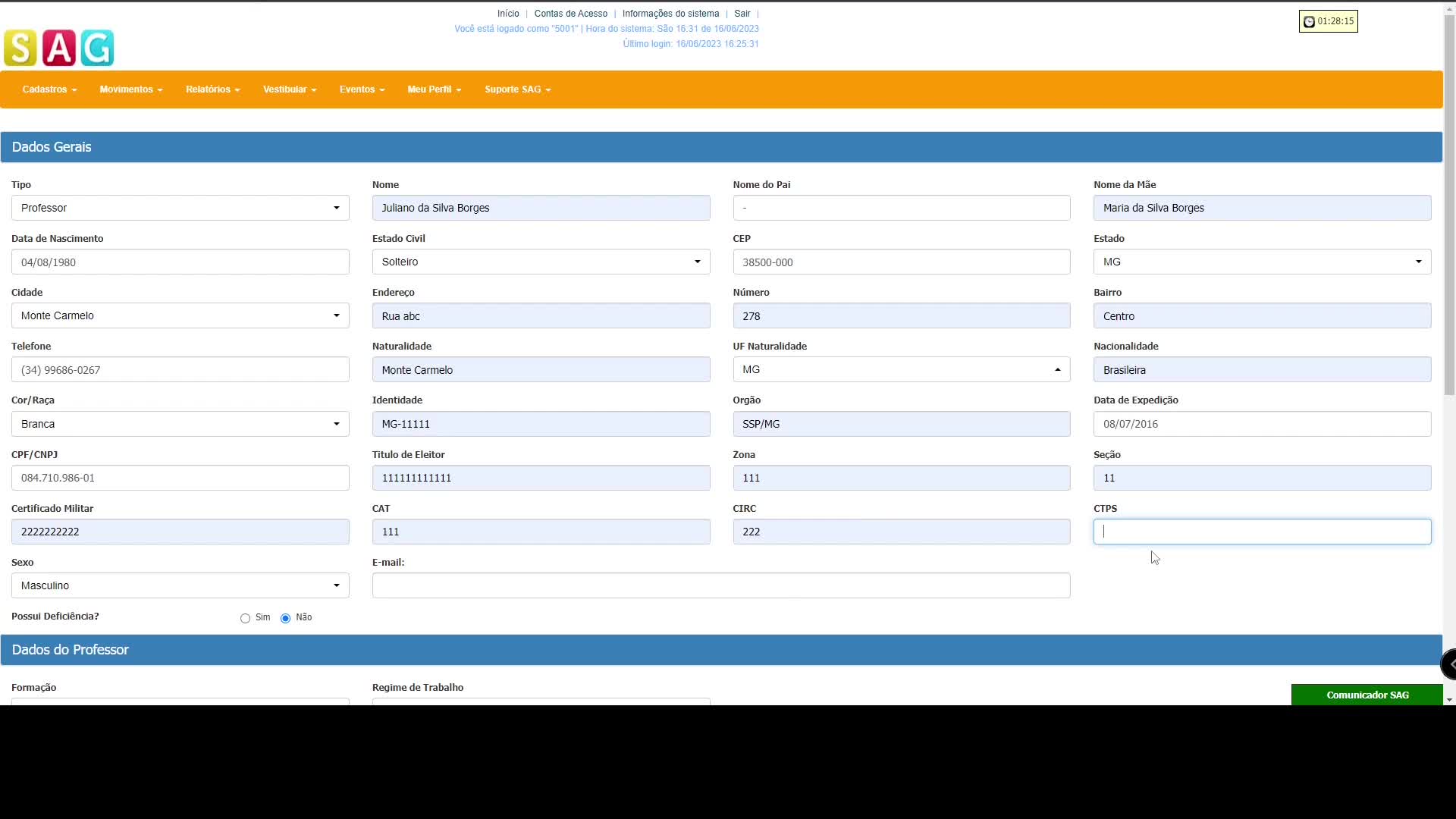Click the Data de Expedição field

[x=1262, y=424]
